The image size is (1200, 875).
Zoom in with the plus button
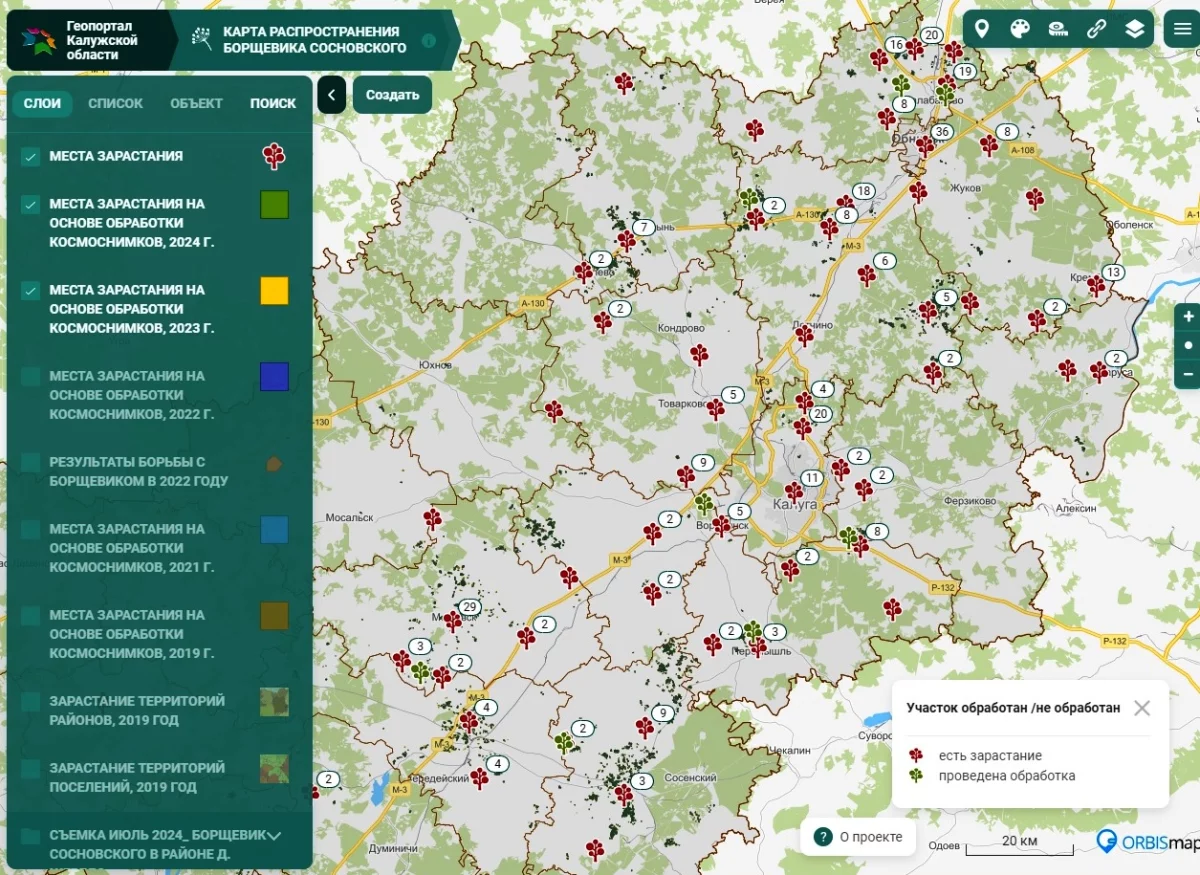[1188, 317]
